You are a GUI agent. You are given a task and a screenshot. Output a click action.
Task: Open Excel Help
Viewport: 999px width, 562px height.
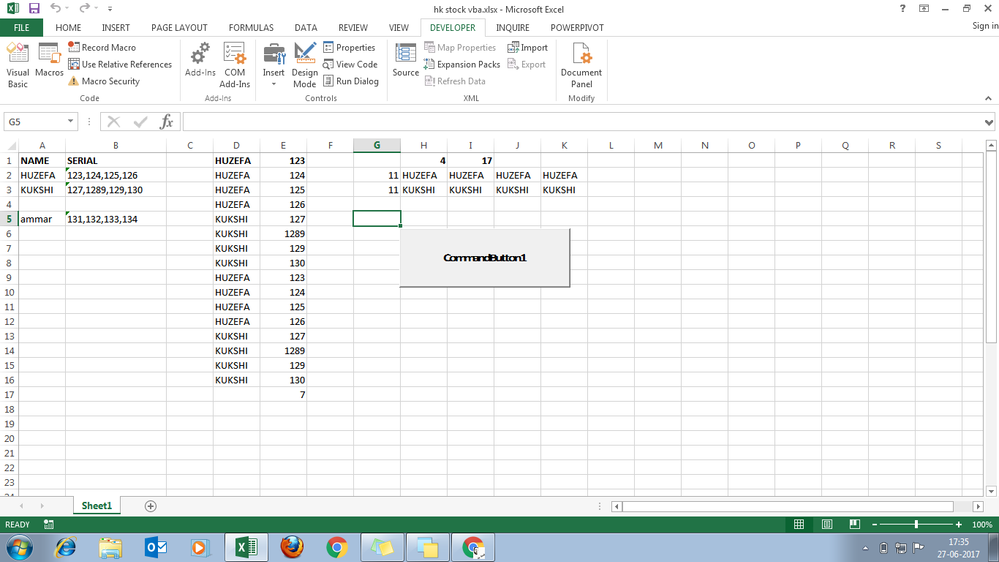click(902, 8)
